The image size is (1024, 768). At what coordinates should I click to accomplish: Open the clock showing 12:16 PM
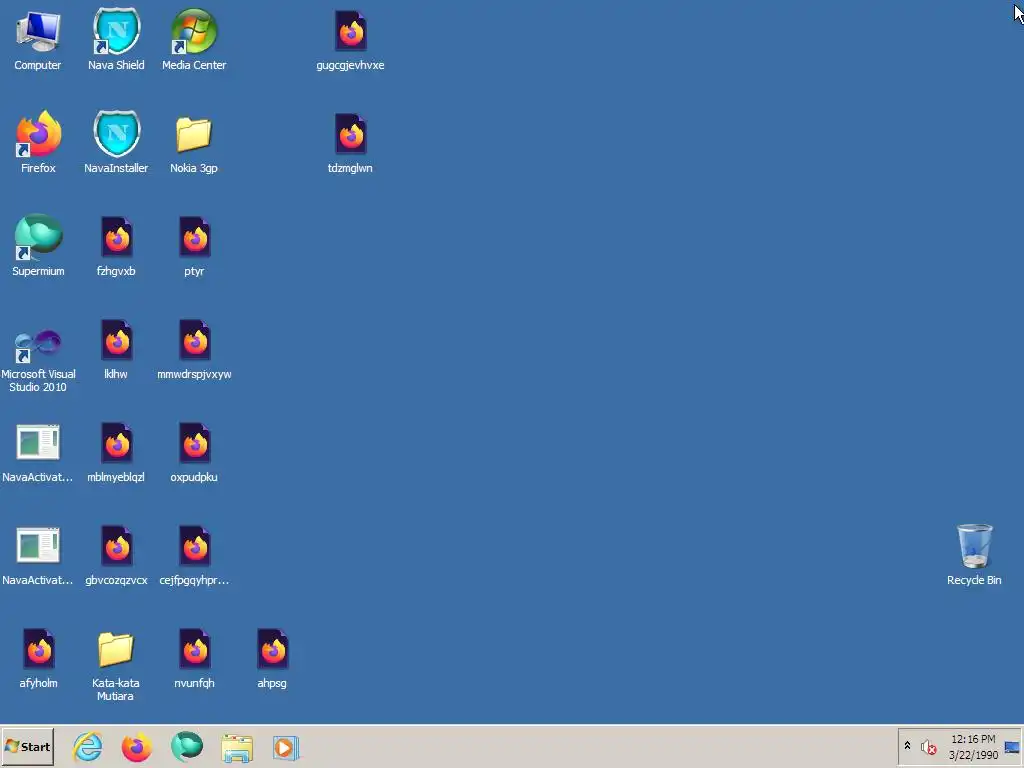(x=973, y=747)
